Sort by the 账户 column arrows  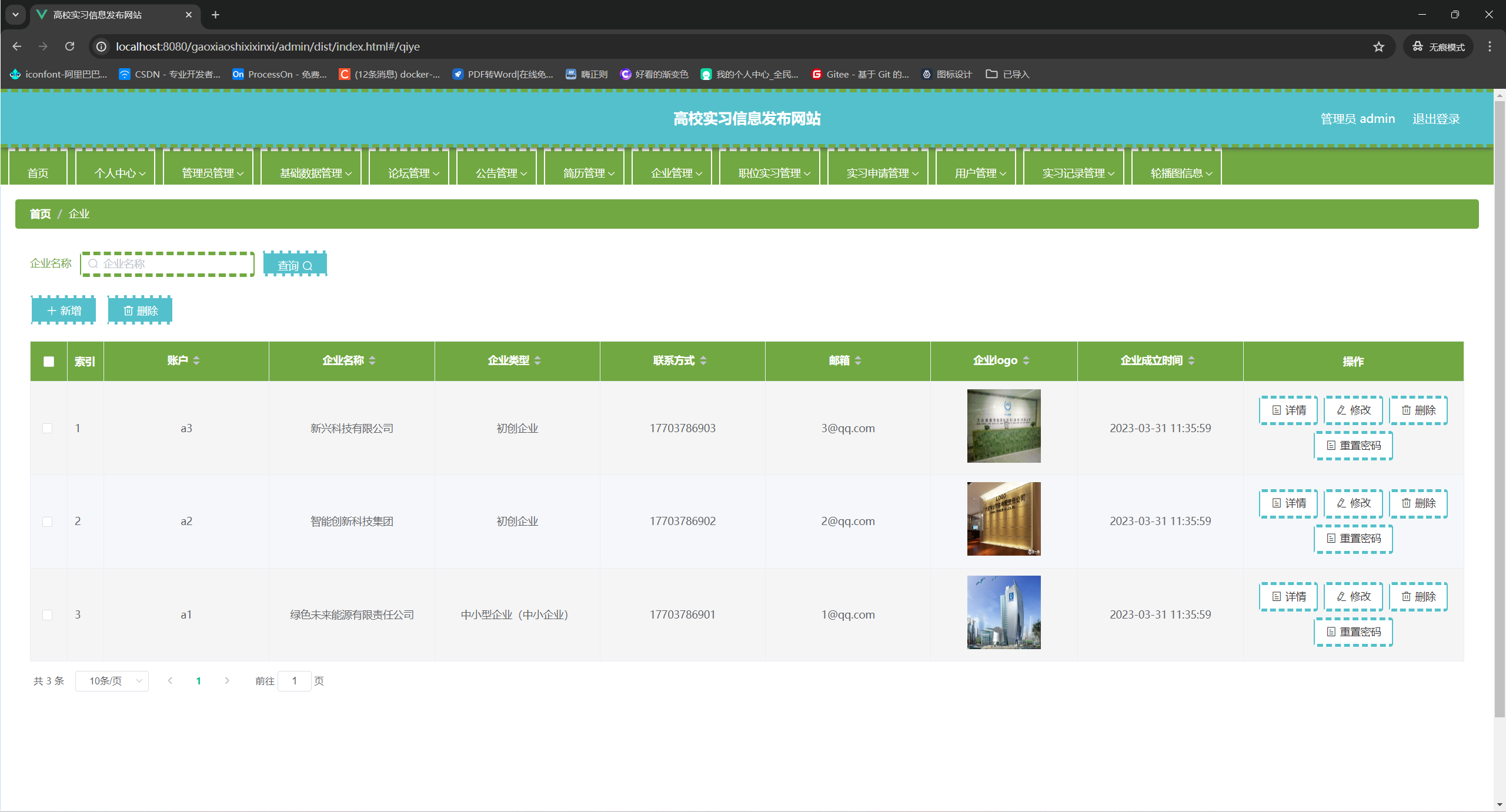[196, 360]
